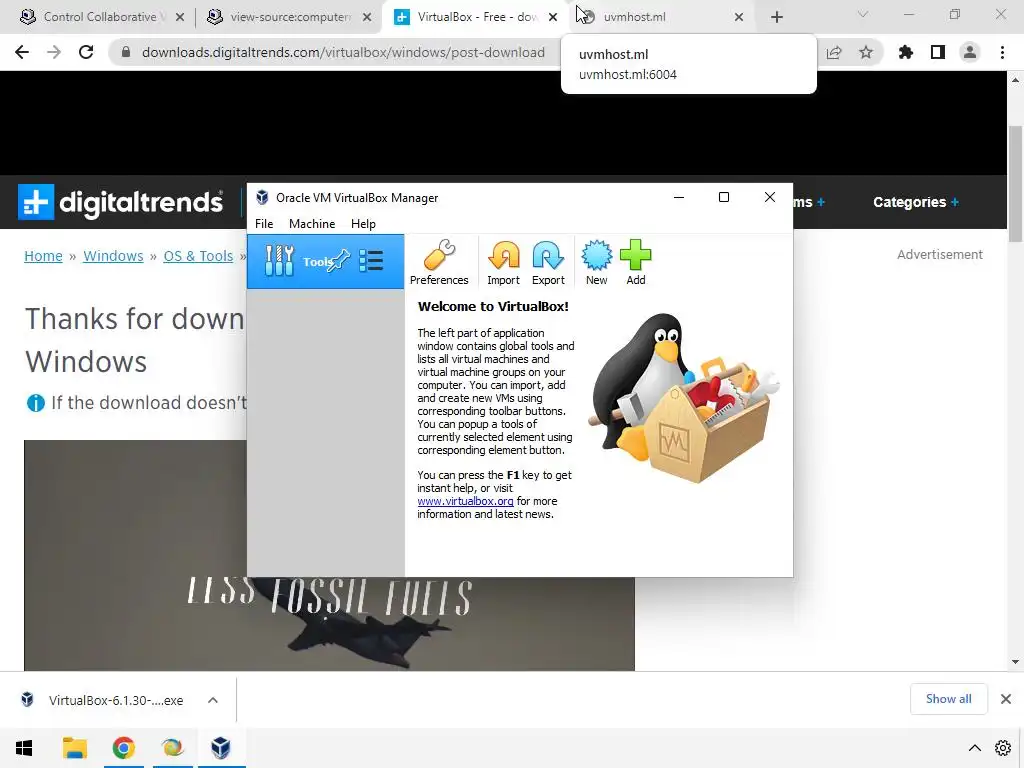This screenshot has height=768, width=1024.
Task: Close the VirtualBox - Free download tab
Action: (553, 17)
